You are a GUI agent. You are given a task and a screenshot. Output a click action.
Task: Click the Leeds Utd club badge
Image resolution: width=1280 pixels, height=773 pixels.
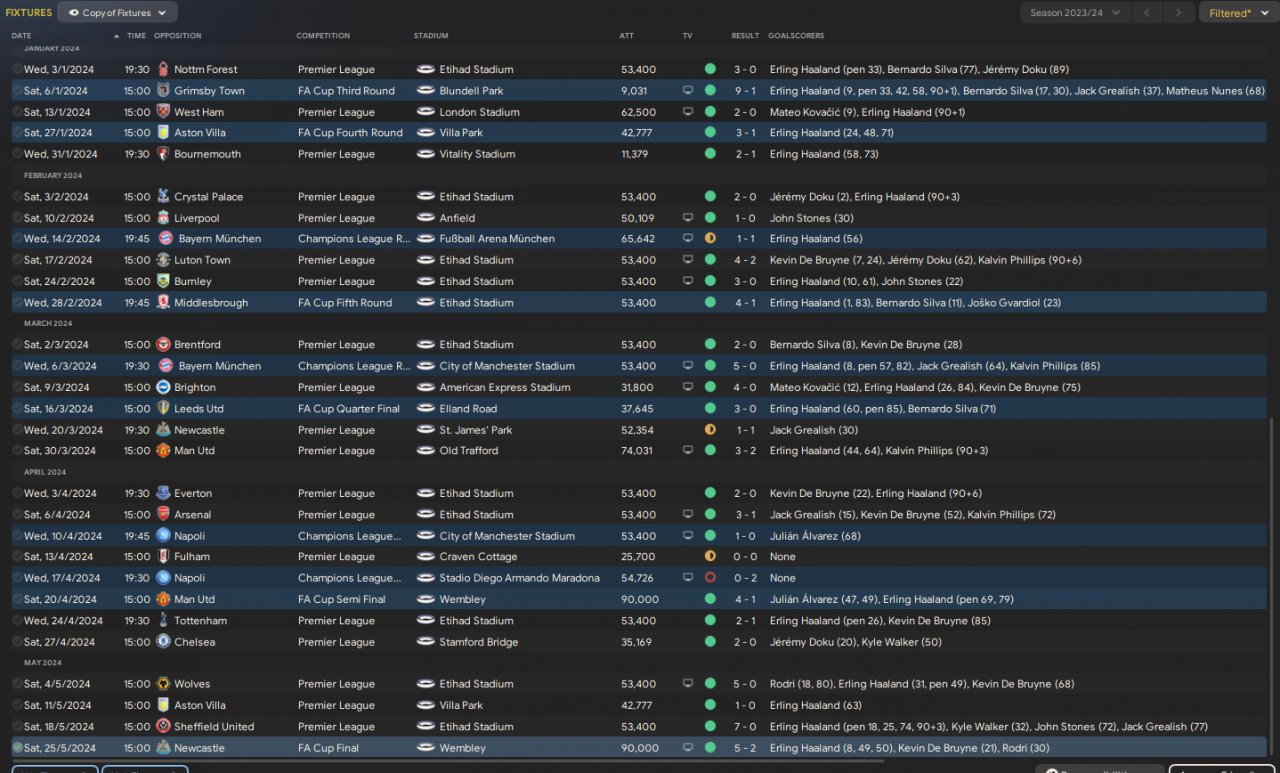click(x=163, y=409)
